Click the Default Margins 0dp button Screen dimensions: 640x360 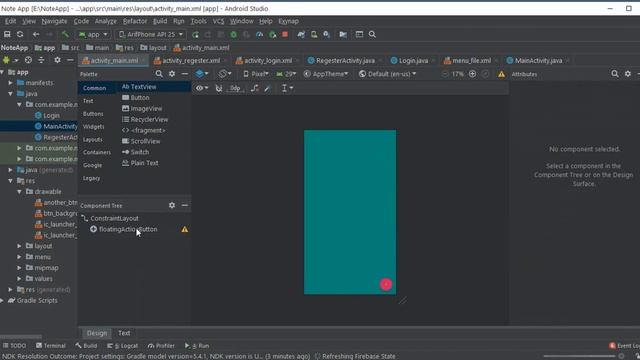(x=235, y=88)
